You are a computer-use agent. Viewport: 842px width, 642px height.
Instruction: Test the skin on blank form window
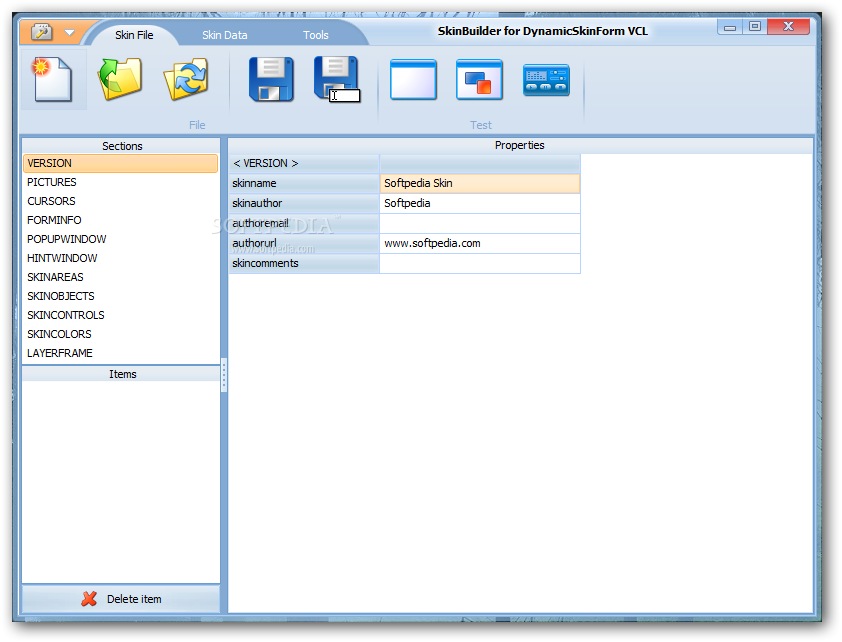point(413,79)
